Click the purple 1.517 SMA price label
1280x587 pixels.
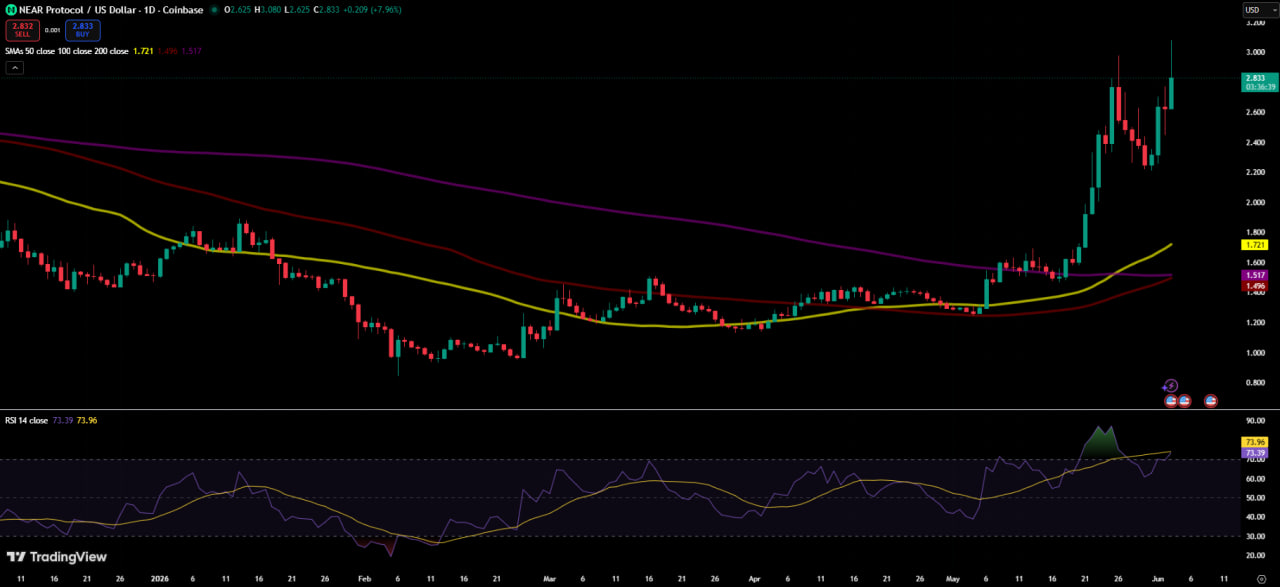[x=1255, y=275]
